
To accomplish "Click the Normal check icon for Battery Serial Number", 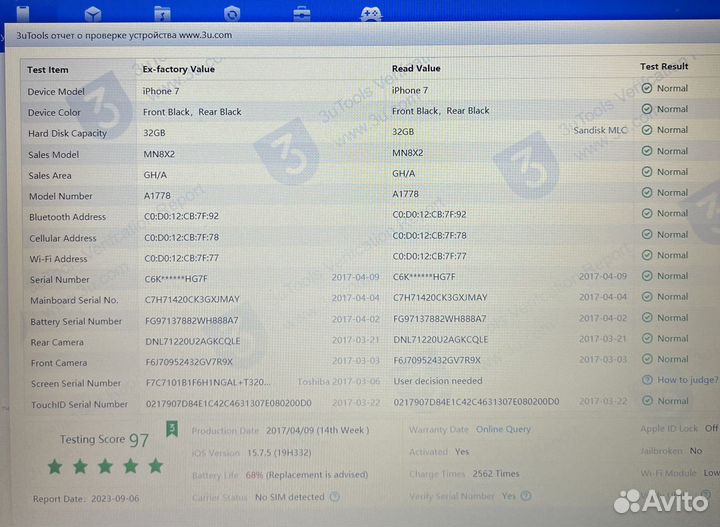I will click(646, 317).
